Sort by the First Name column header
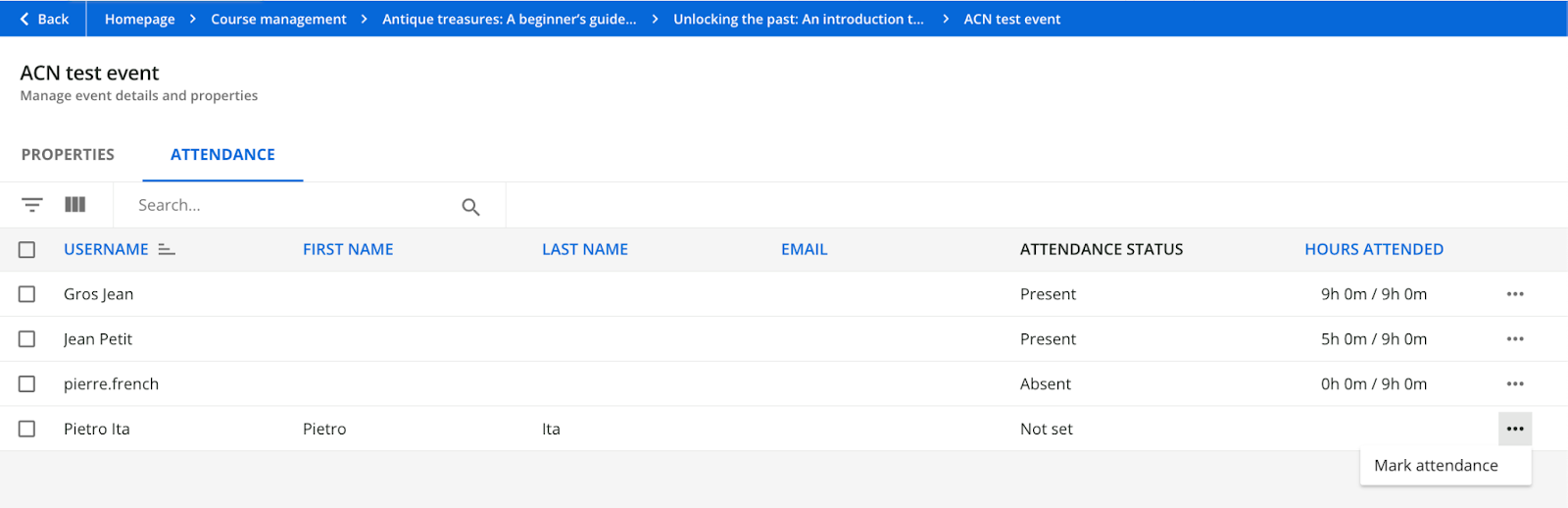This screenshot has width=1568, height=508. (x=348, y=250)
